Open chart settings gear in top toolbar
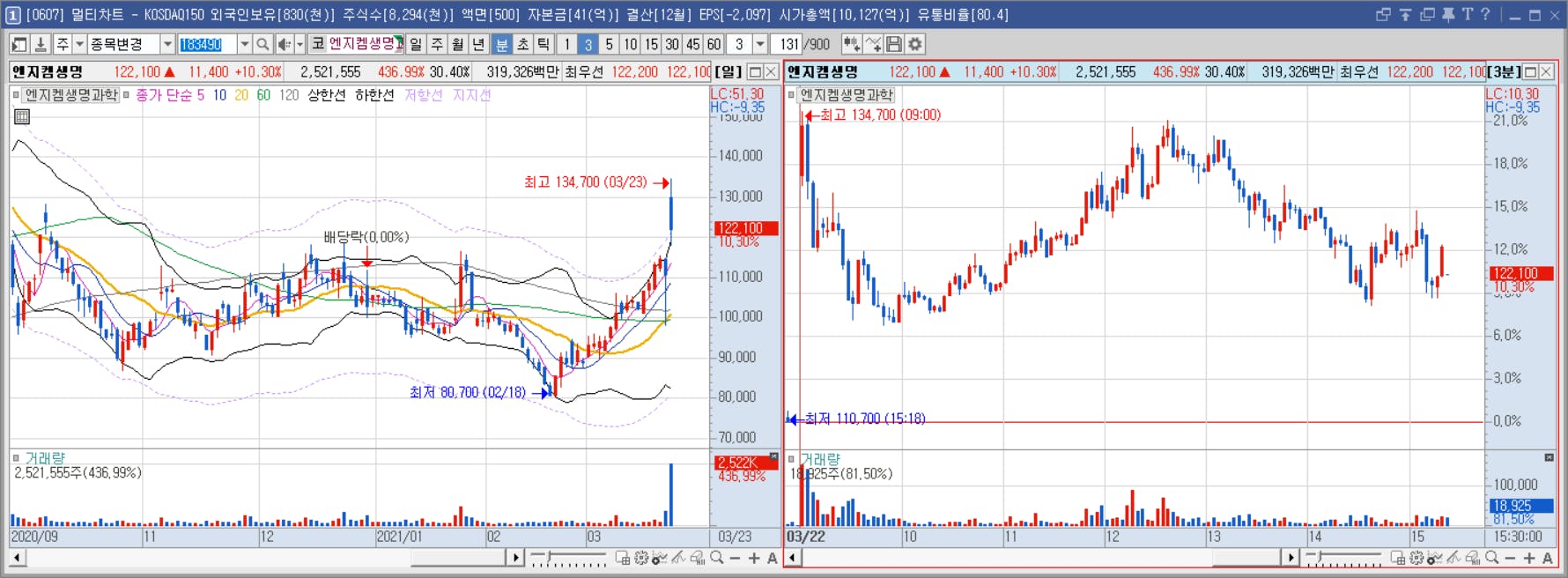Screen dimensions: 1568x578 tap(915, 44)
